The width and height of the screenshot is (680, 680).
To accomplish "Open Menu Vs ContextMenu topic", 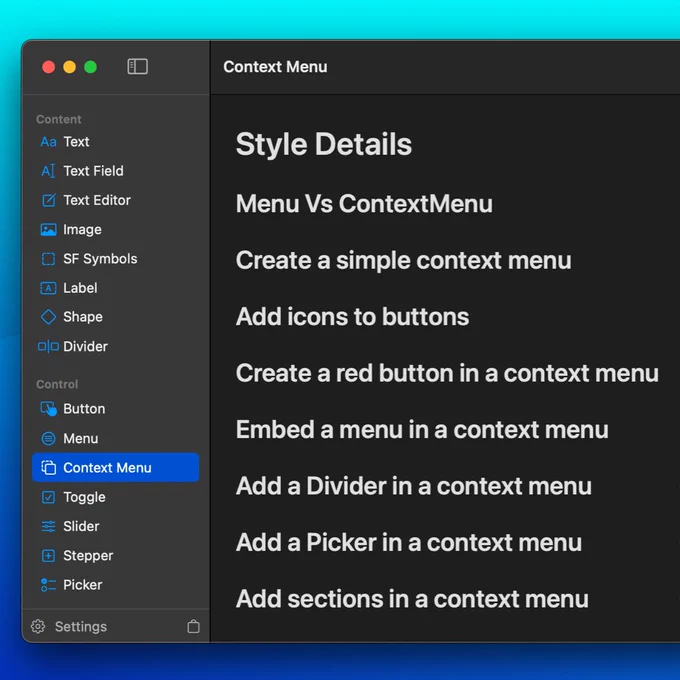I will 364,203.
